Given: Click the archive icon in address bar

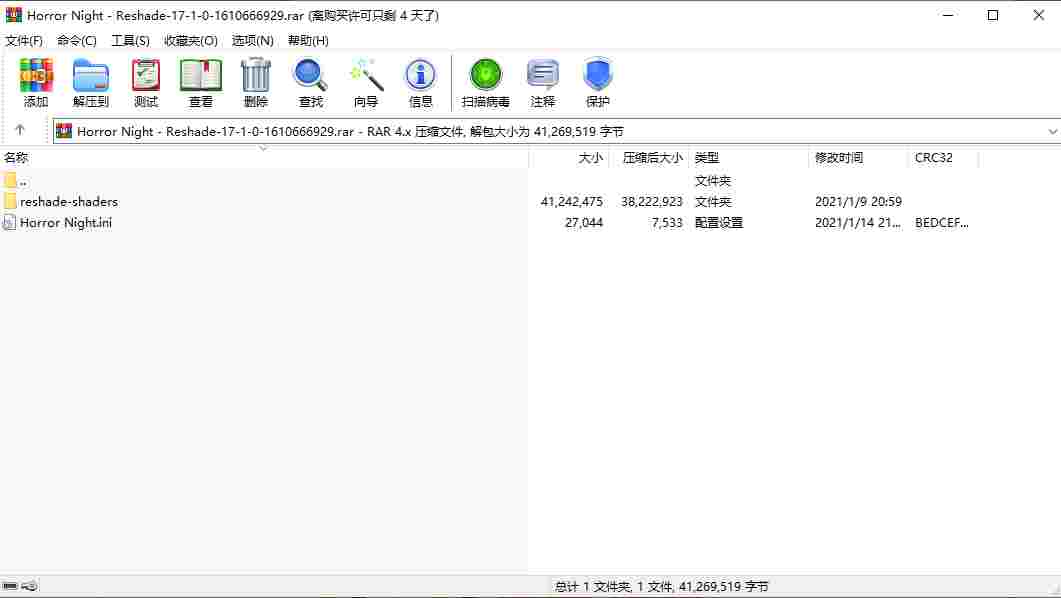Looking at the screenshot, I should click(64, 131).
